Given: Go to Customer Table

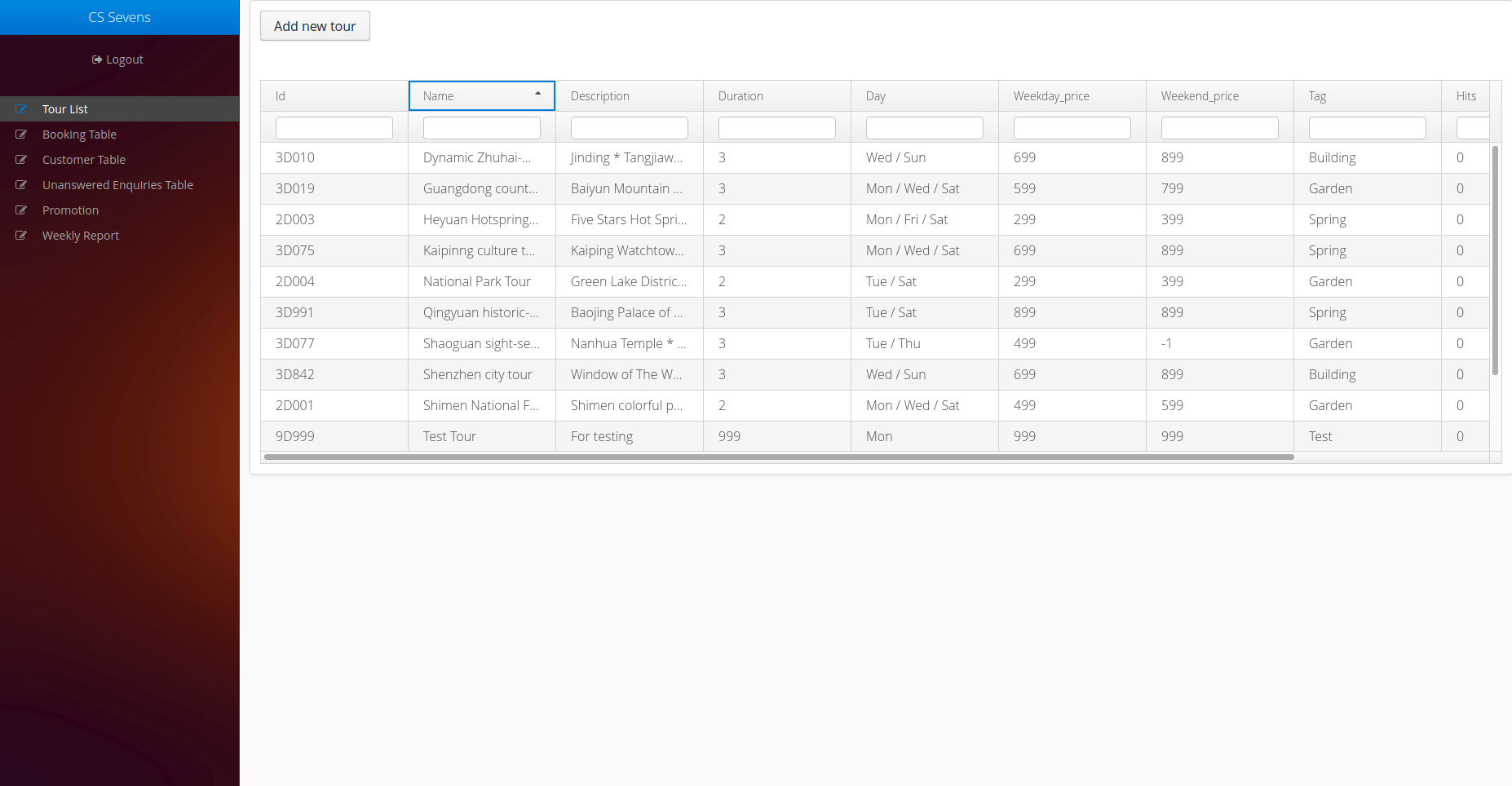Looking at the screenshot, I should pos(120,160).
